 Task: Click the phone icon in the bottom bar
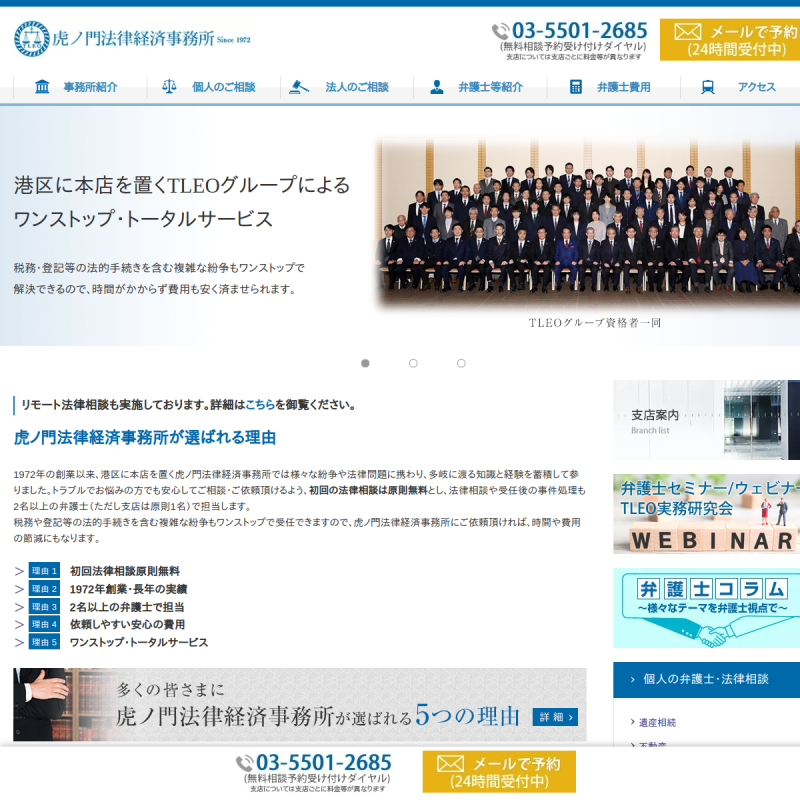click(245, 764)
